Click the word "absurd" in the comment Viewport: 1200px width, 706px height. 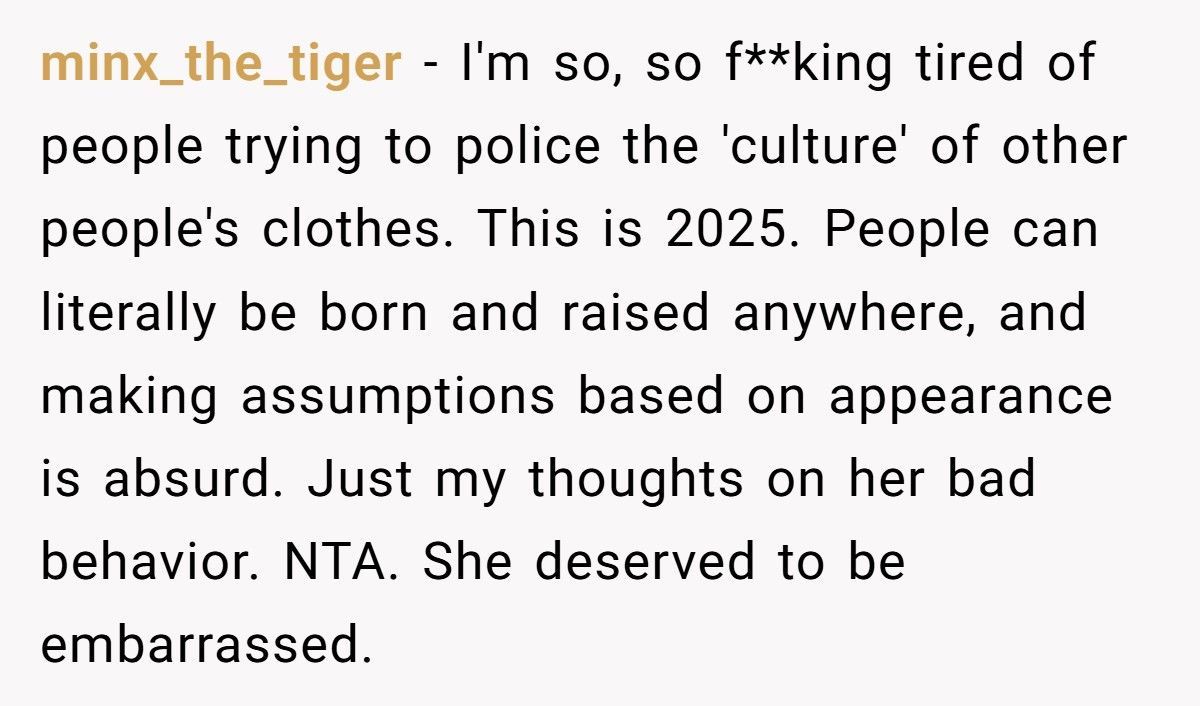[187, 479]
